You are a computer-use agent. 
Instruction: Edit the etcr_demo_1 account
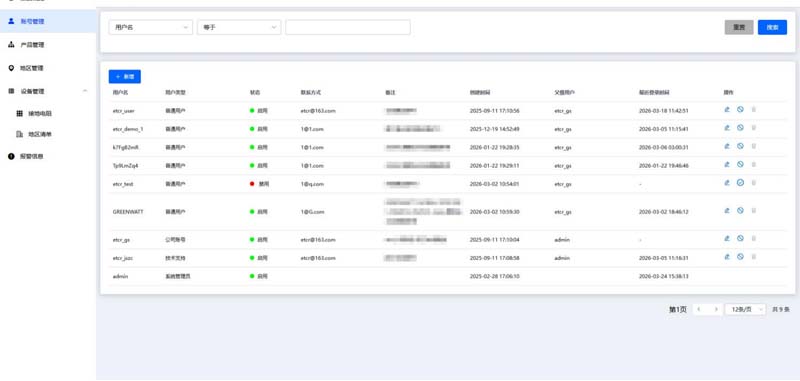727,128
